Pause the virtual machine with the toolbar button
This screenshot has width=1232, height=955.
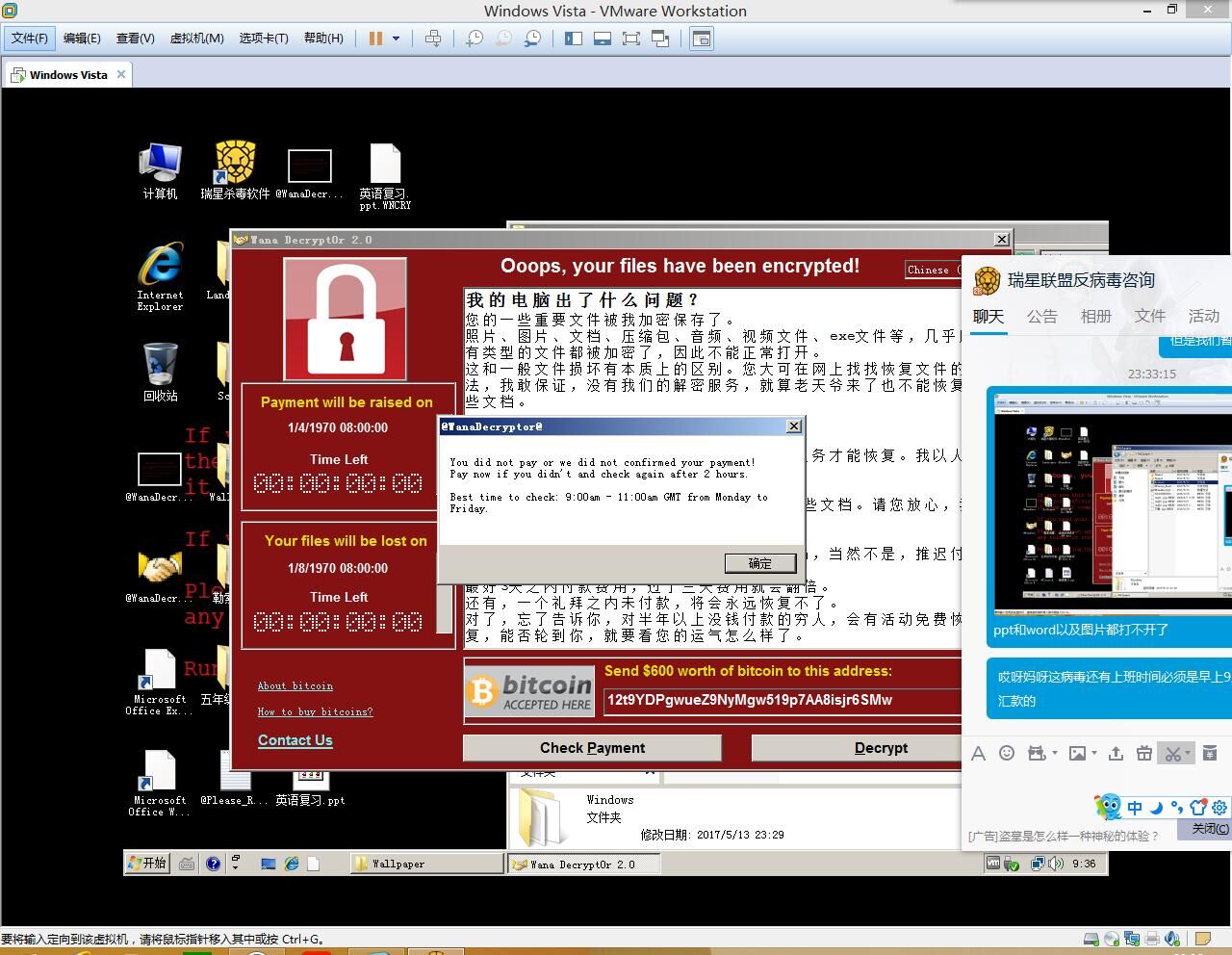[375, 39]
